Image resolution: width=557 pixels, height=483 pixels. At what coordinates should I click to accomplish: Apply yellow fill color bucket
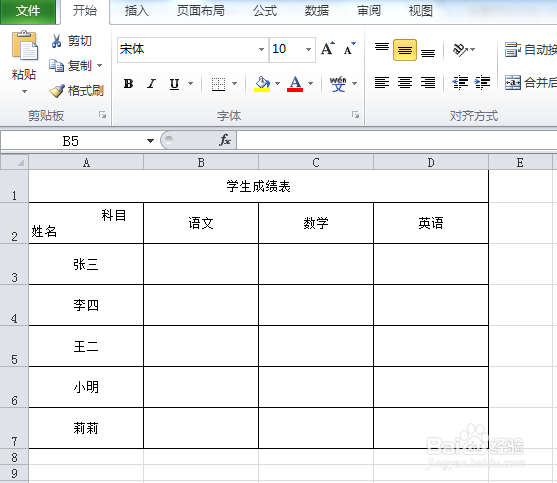[x=262, y=84]
